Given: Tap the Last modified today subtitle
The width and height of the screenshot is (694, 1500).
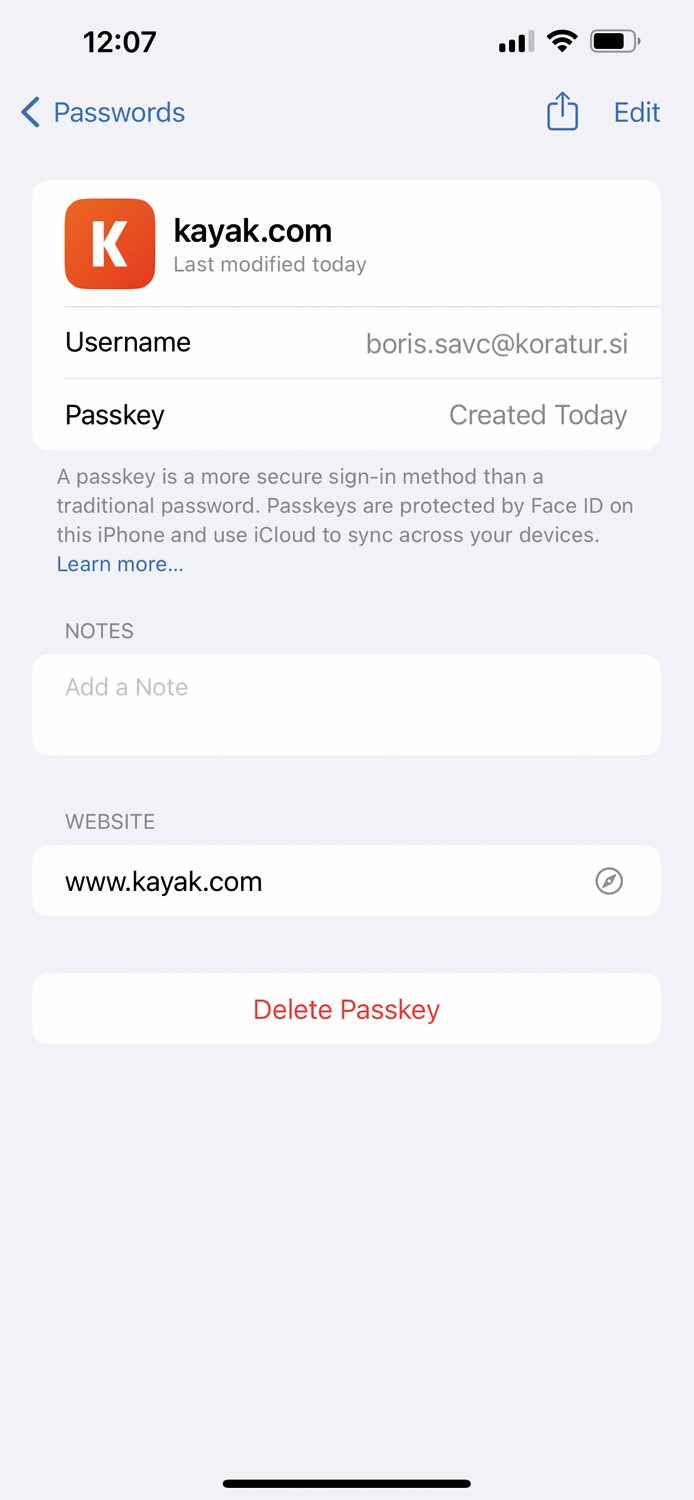Looking at the screenshot, I should click(270, 265).
